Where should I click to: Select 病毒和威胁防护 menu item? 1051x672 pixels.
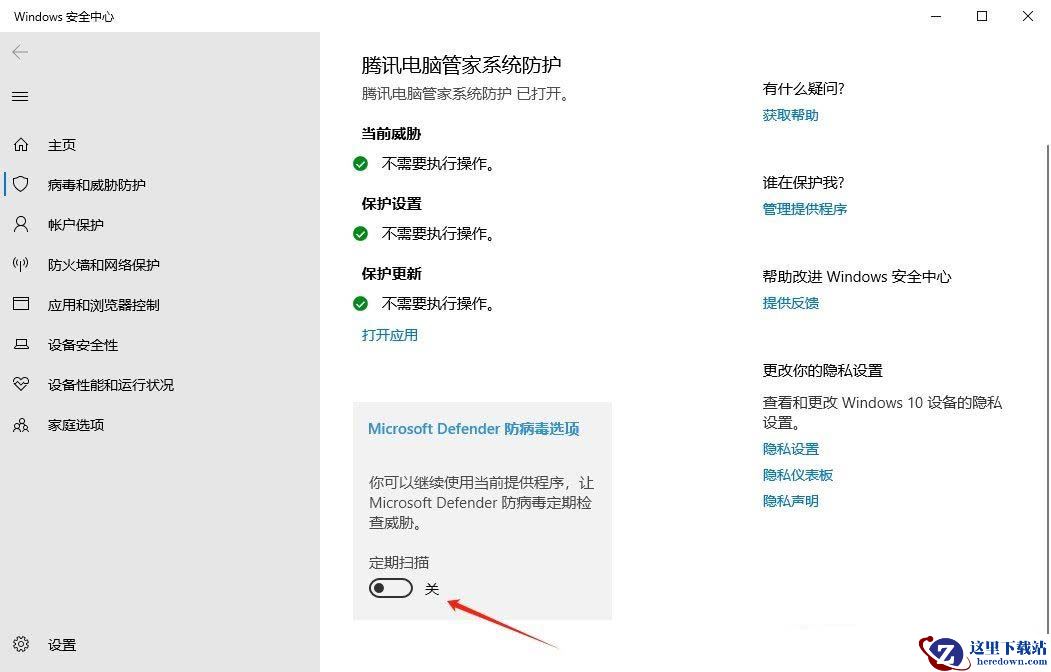point(97,186)
